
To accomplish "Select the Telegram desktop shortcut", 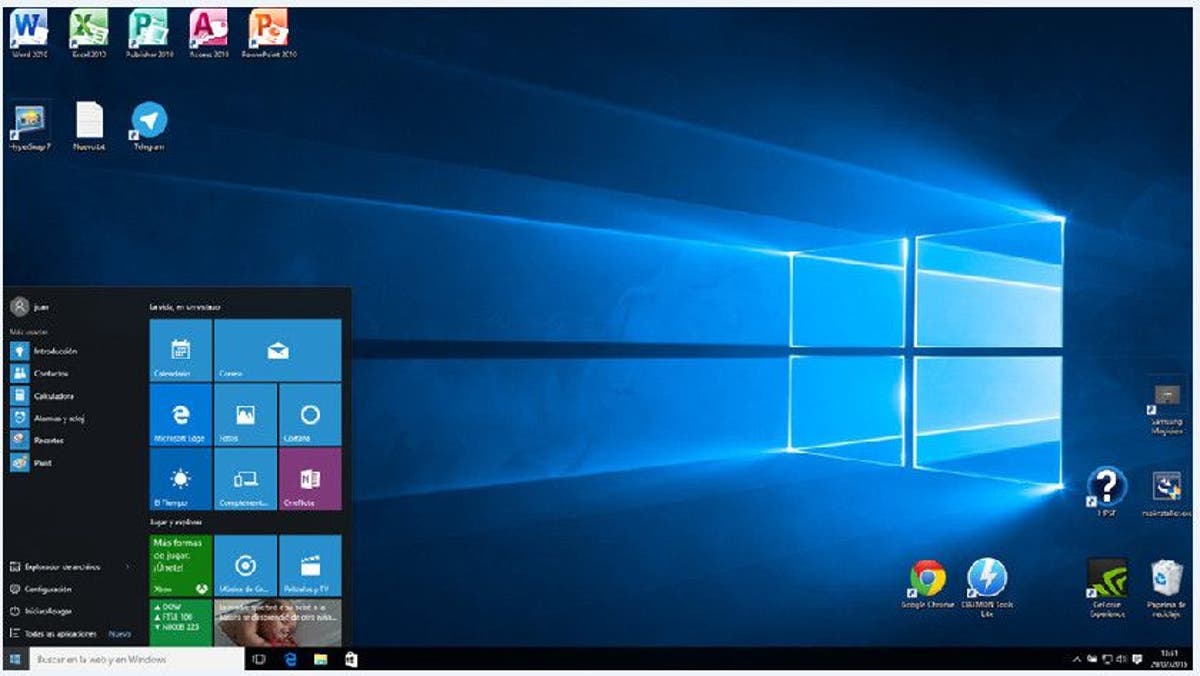I will pos(149,122).
